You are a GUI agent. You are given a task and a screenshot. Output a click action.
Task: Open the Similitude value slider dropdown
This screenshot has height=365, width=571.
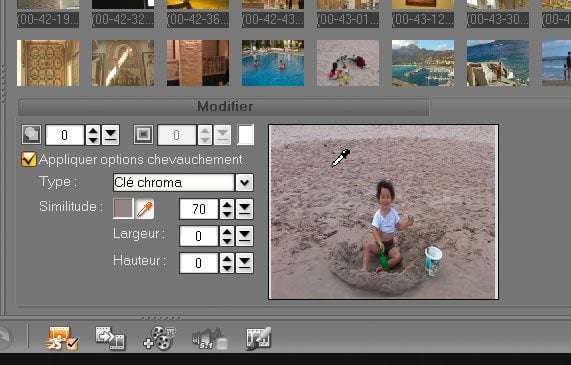click(x=244, y=209)
